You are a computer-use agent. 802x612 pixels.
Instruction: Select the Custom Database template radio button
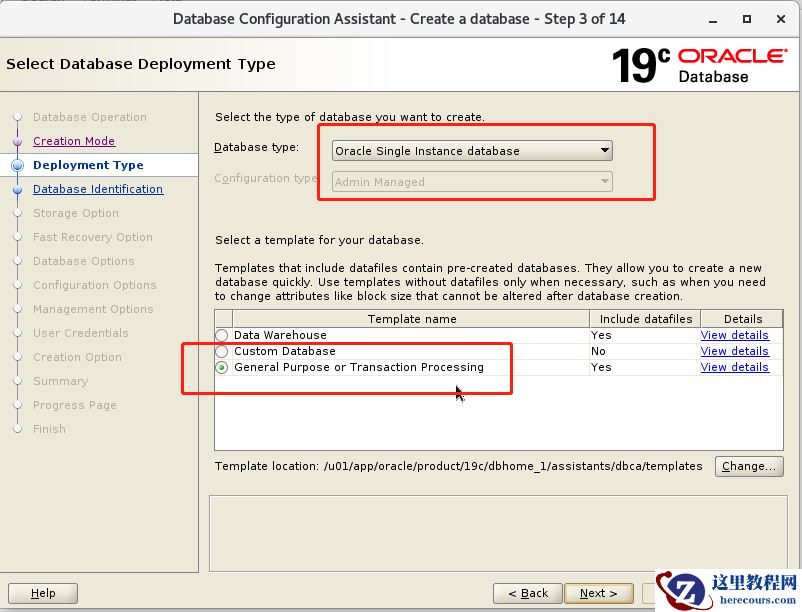[221, 351]
